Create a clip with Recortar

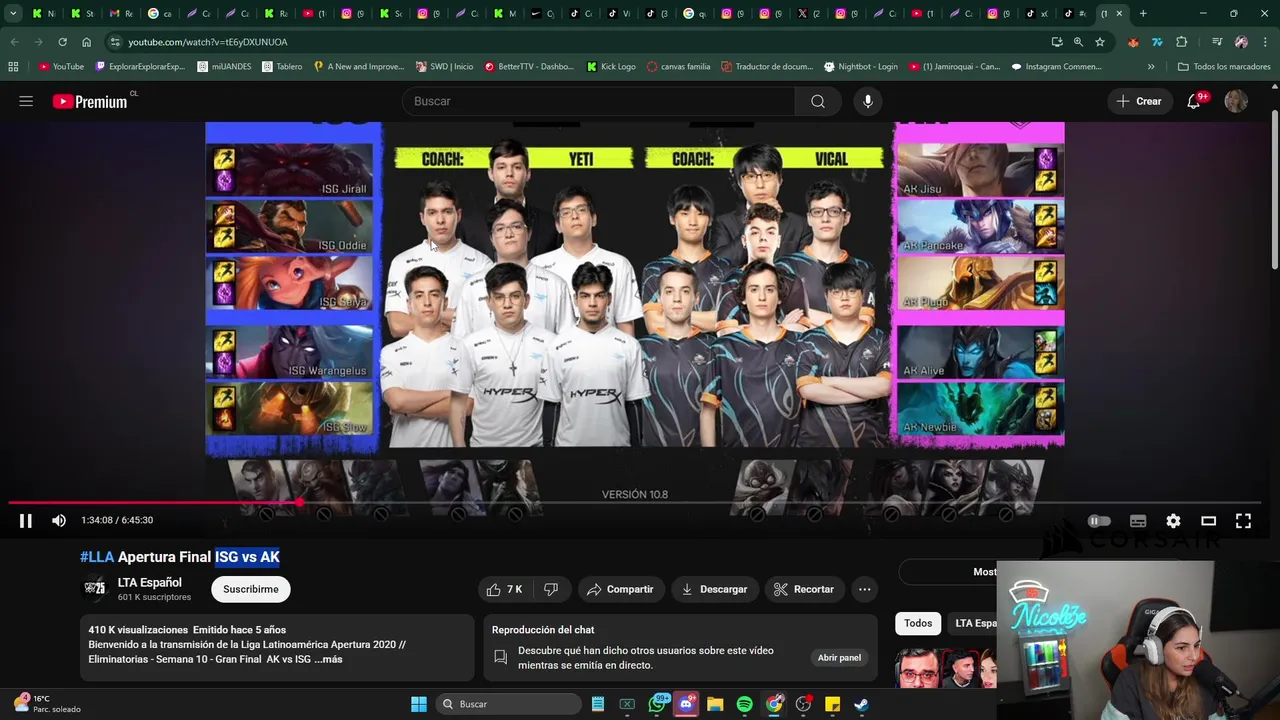(x=804, y=589)
